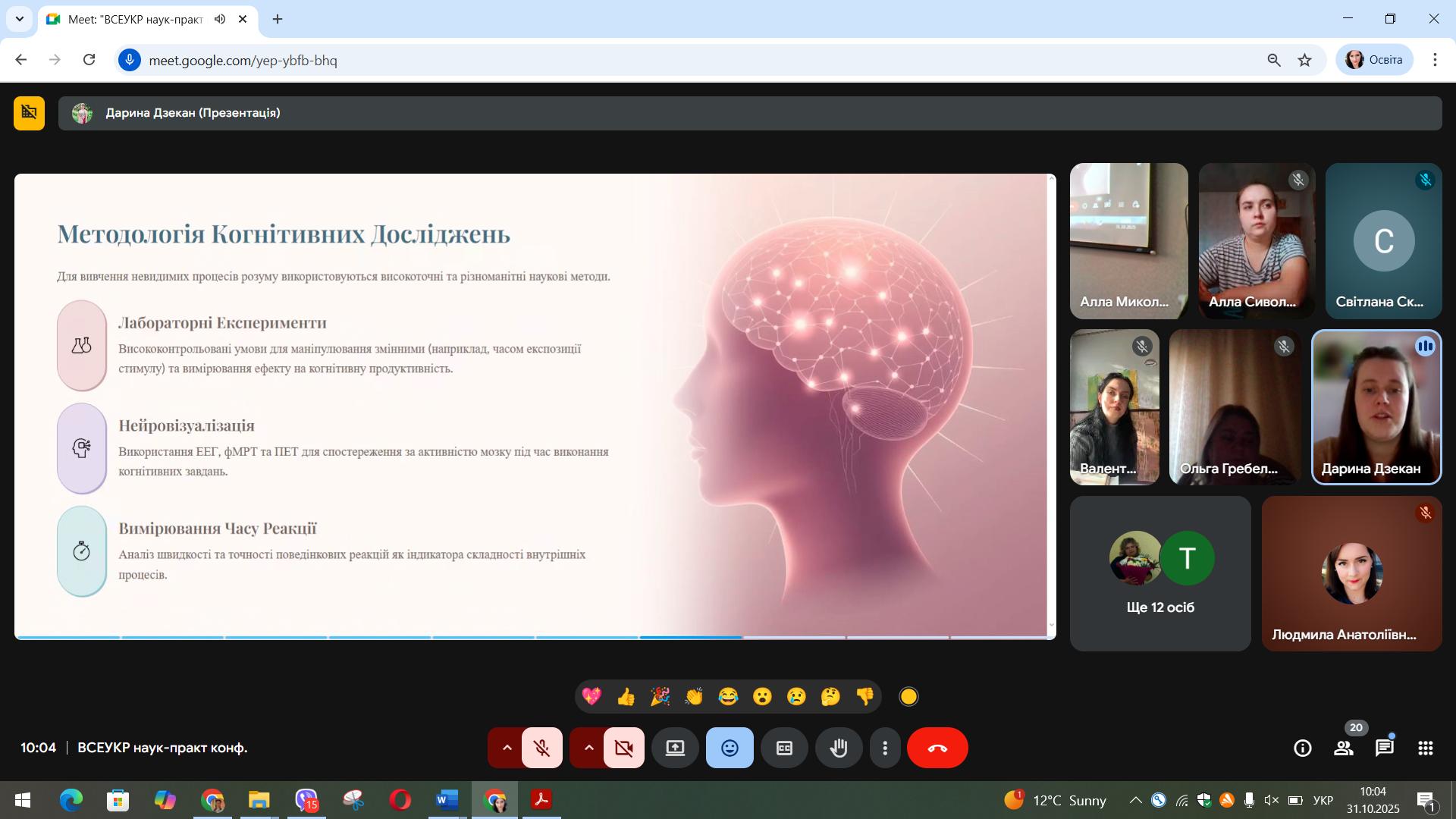This screenshot has height=819, width=1456.
Task: Open the raise hand control
Action: (839, 748)
